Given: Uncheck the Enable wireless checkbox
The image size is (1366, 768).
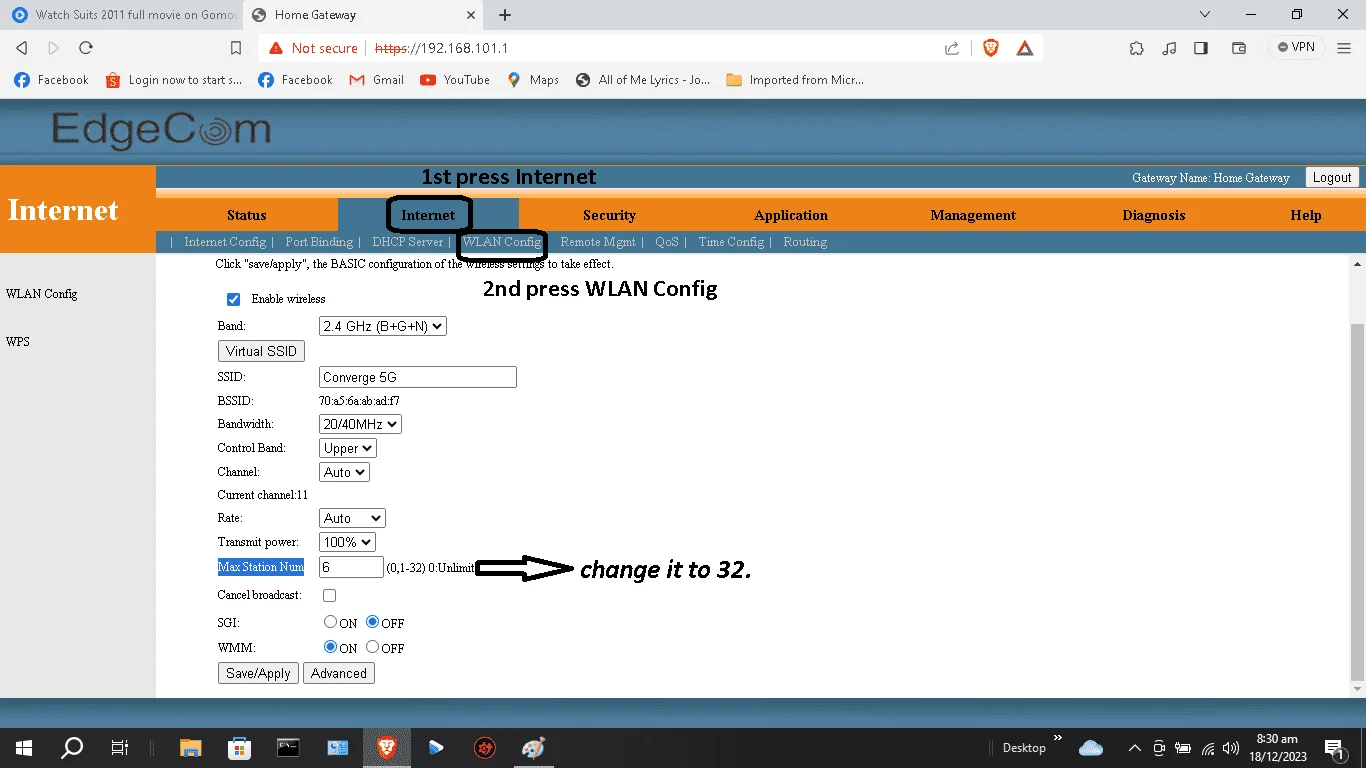Looking at the screenshot, I should coord(234,299).
